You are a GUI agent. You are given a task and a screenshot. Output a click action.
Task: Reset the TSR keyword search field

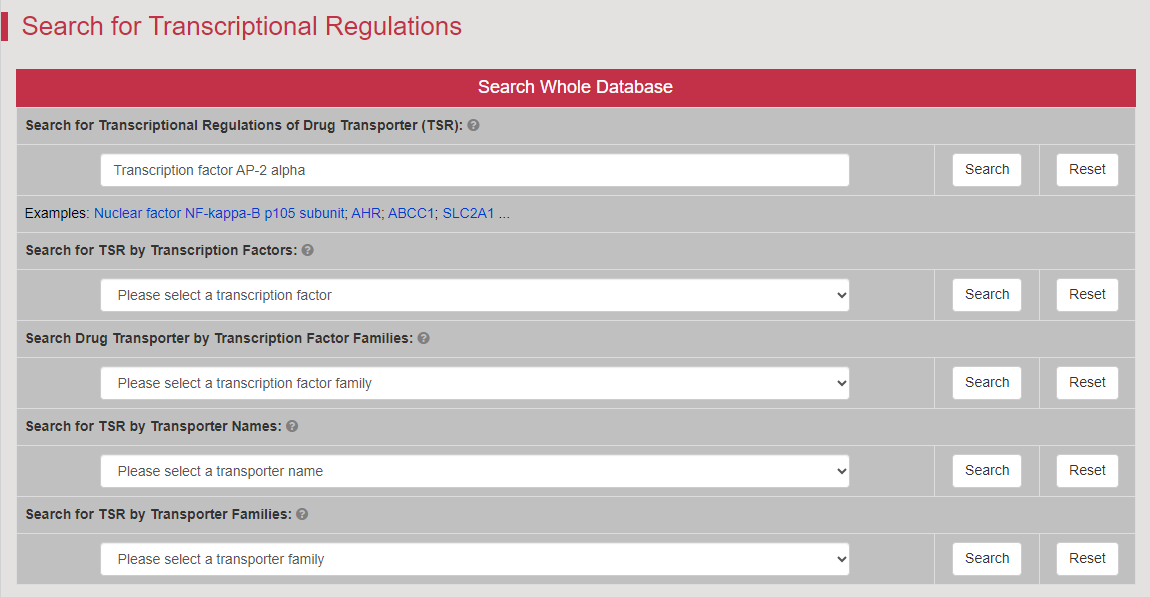pos(1087,170)
